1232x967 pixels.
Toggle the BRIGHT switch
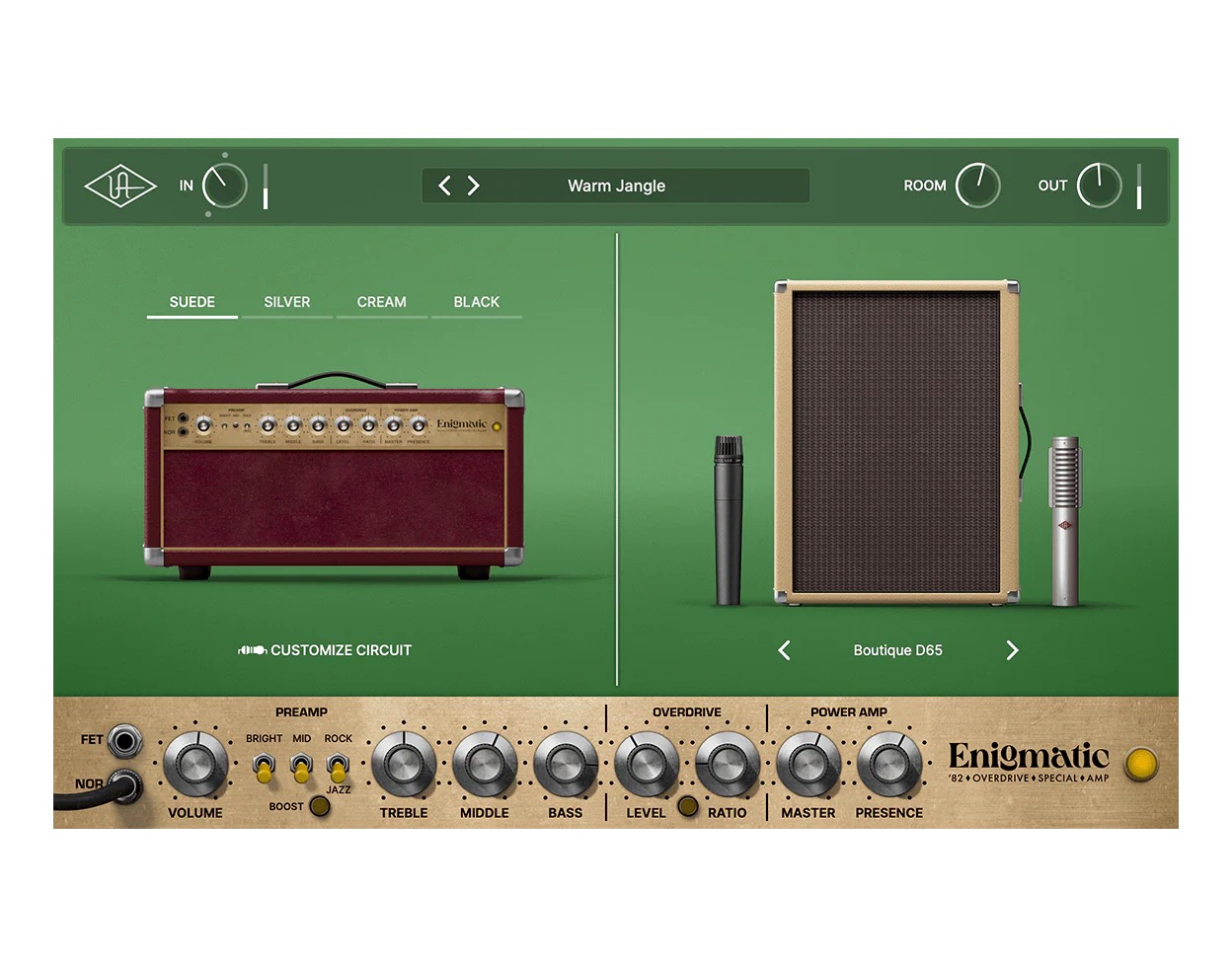pyautogui.click(x=264, y=767)
